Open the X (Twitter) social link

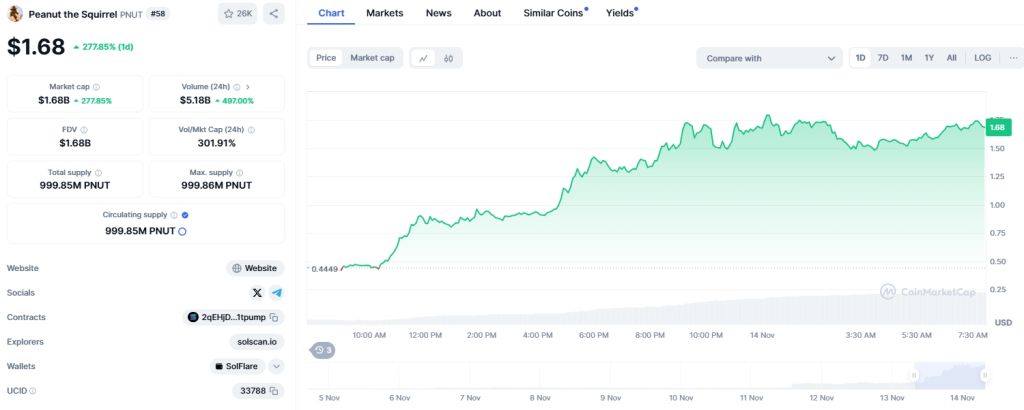point(257,292)
